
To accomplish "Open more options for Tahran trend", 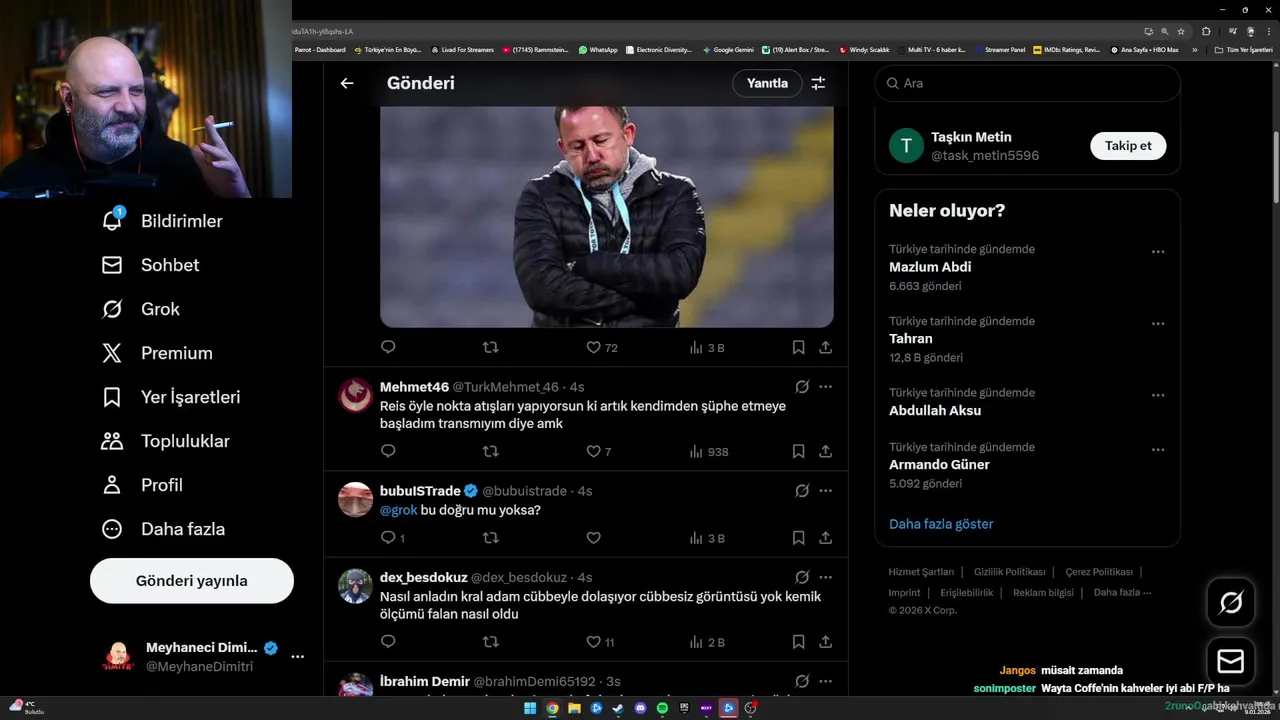I will pyautogui.click(x=1158, y=324).
